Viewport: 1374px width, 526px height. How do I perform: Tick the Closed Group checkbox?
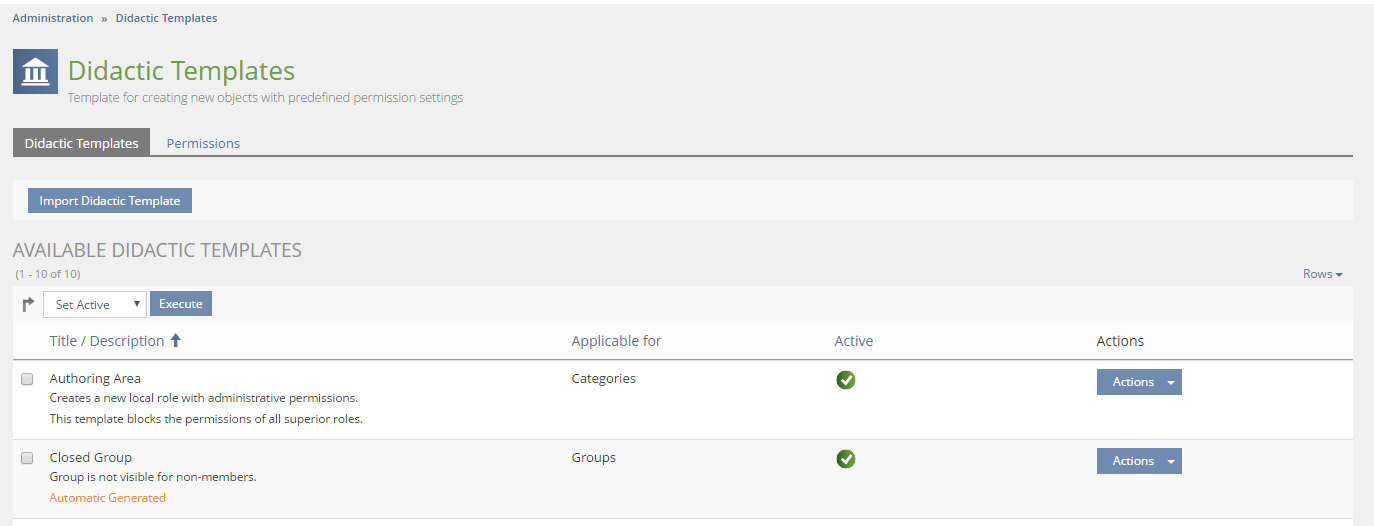28,458
